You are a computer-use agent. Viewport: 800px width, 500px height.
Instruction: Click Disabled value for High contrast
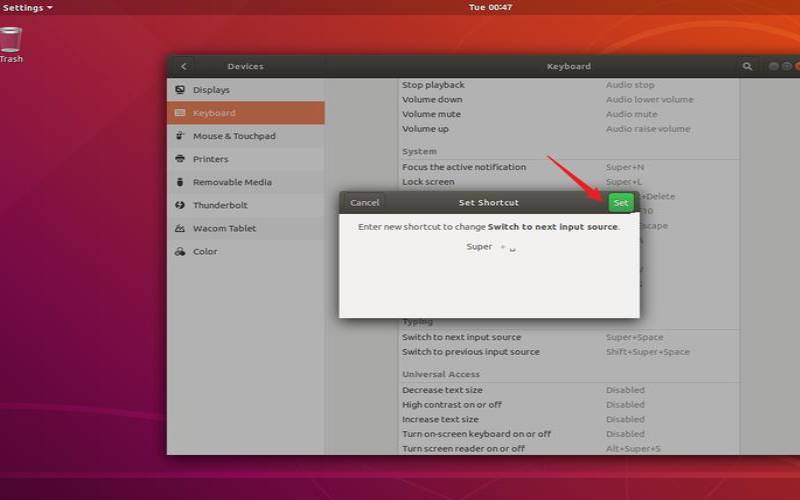[x=625, y=405]
